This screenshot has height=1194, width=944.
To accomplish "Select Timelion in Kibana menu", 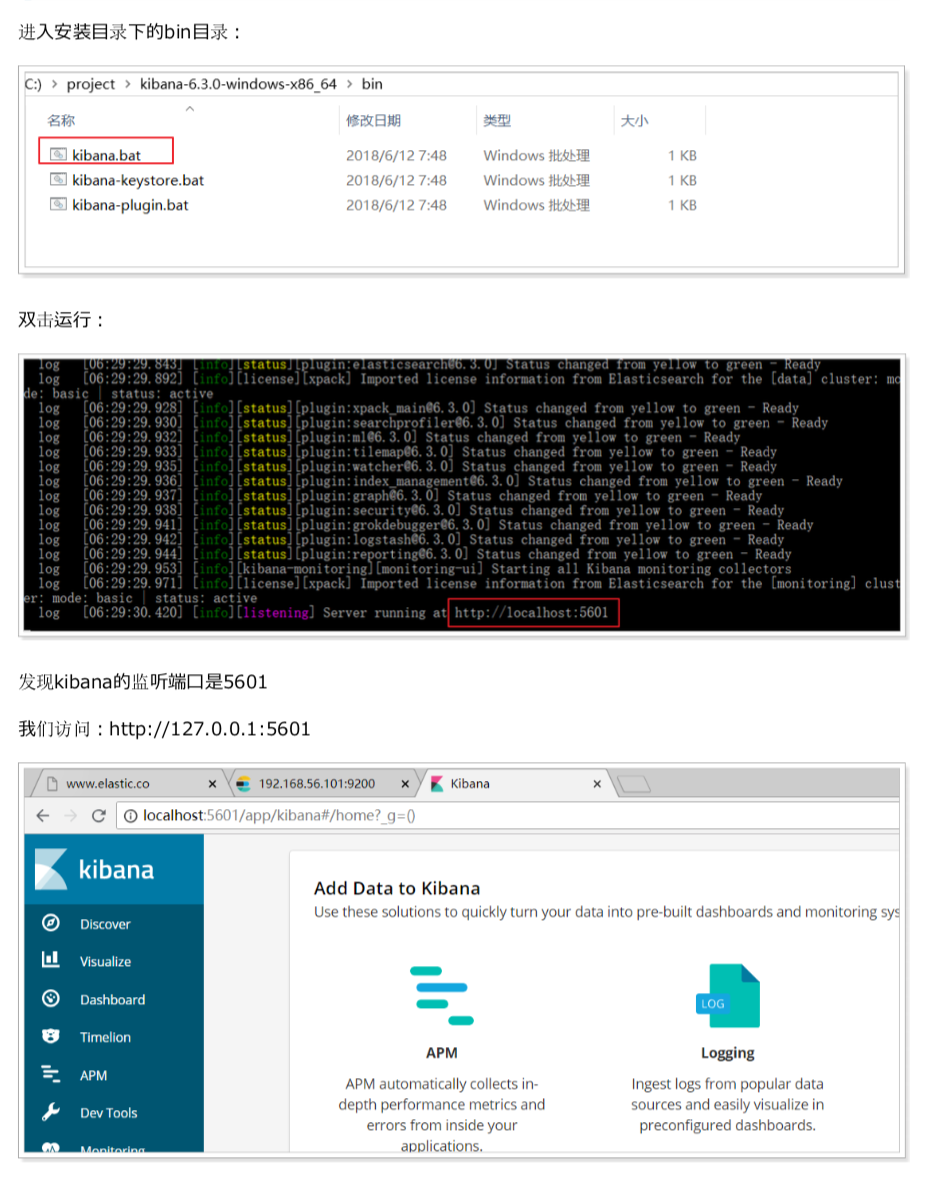I will (105, 1036).
